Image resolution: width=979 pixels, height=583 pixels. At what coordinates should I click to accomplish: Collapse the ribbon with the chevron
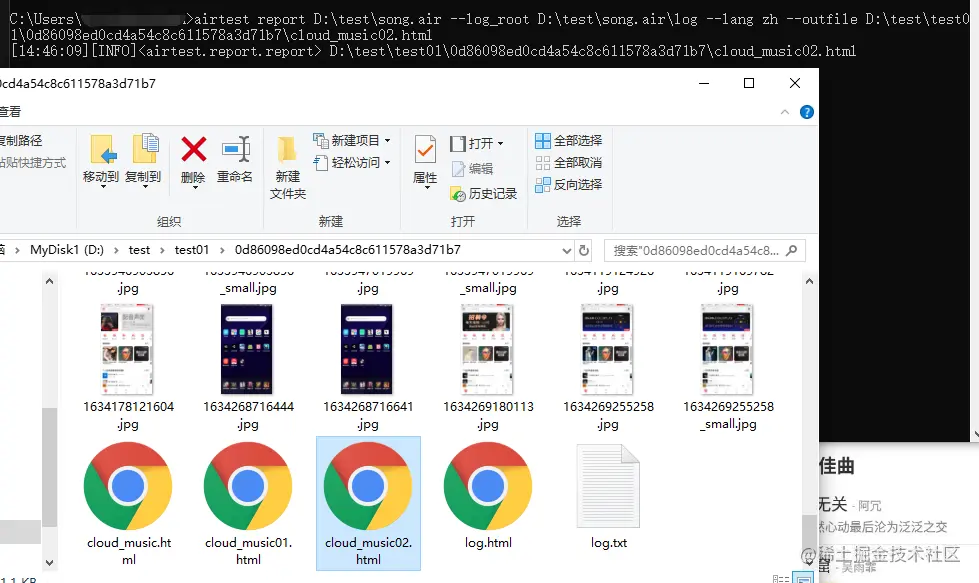point(785,112)
